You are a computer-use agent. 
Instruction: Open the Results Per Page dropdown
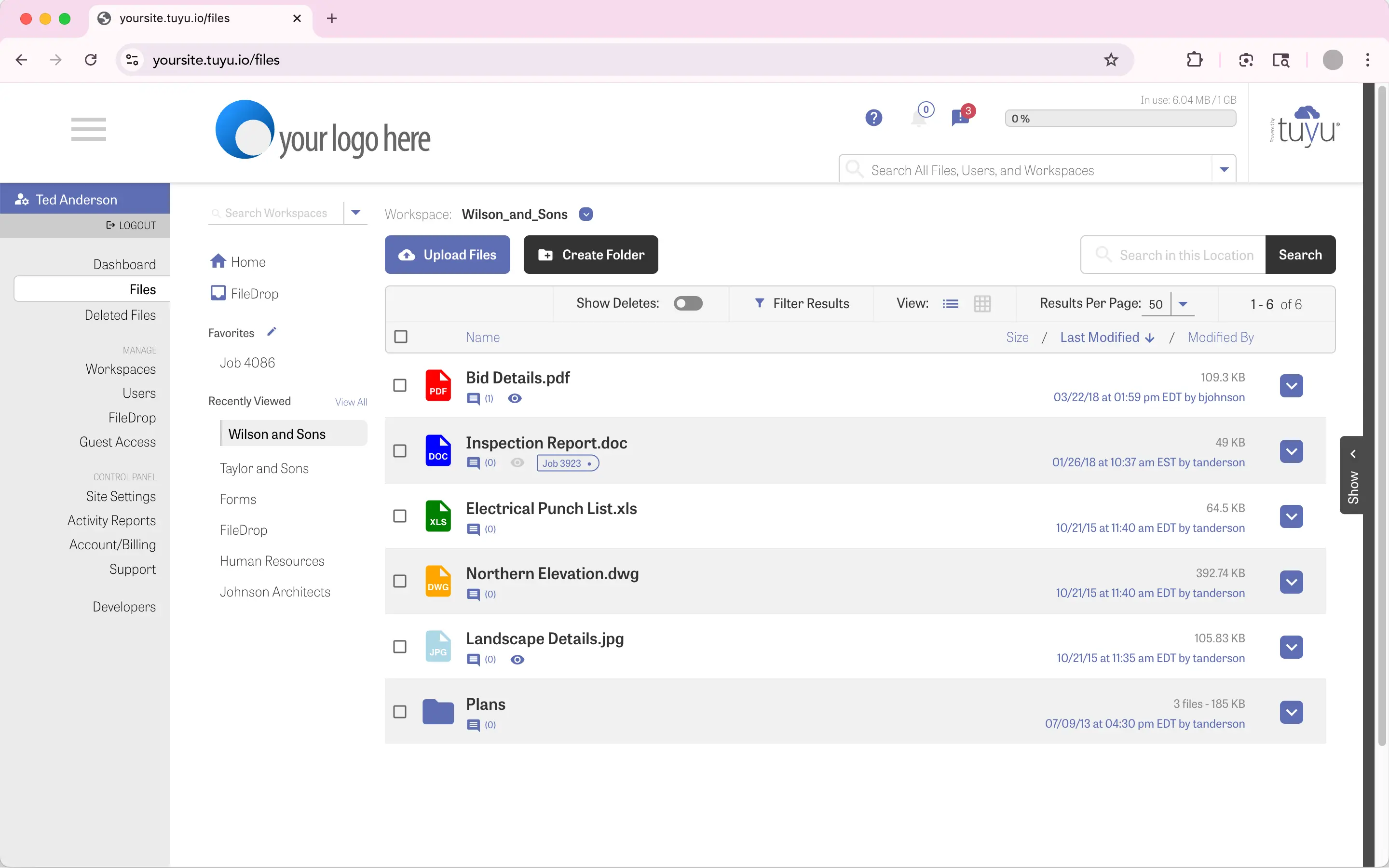tap(1183, 304)
